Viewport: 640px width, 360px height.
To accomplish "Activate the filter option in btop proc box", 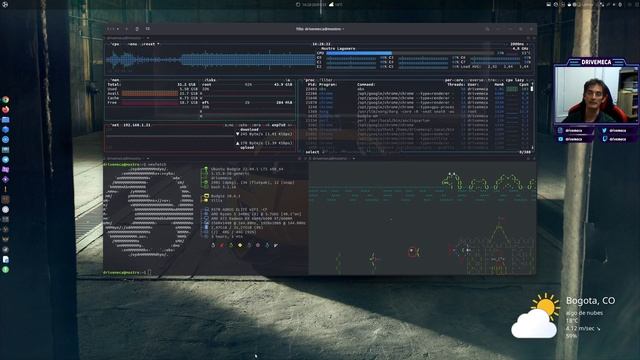I will point(327,80).
